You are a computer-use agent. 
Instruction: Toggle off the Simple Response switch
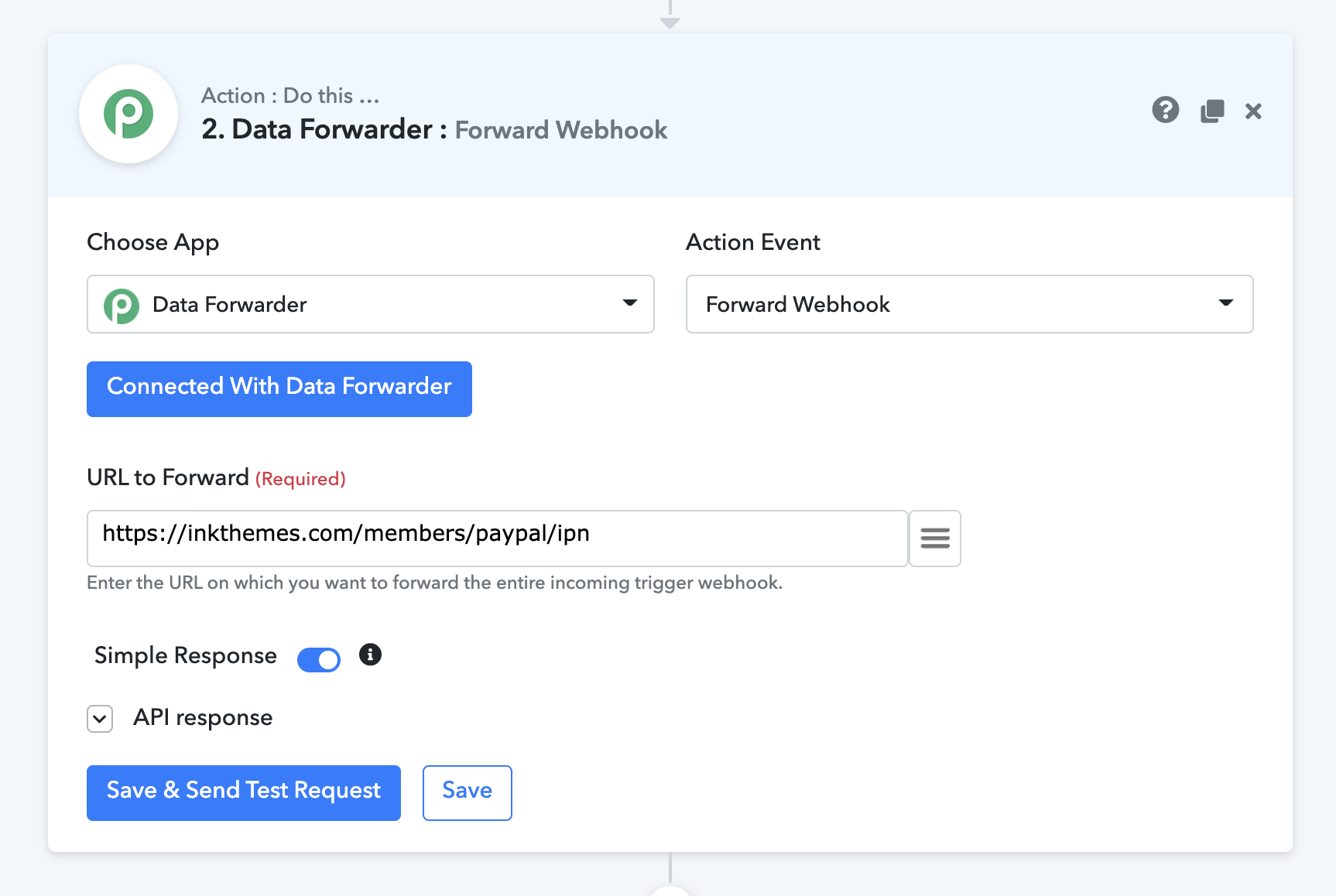(319, 660)
